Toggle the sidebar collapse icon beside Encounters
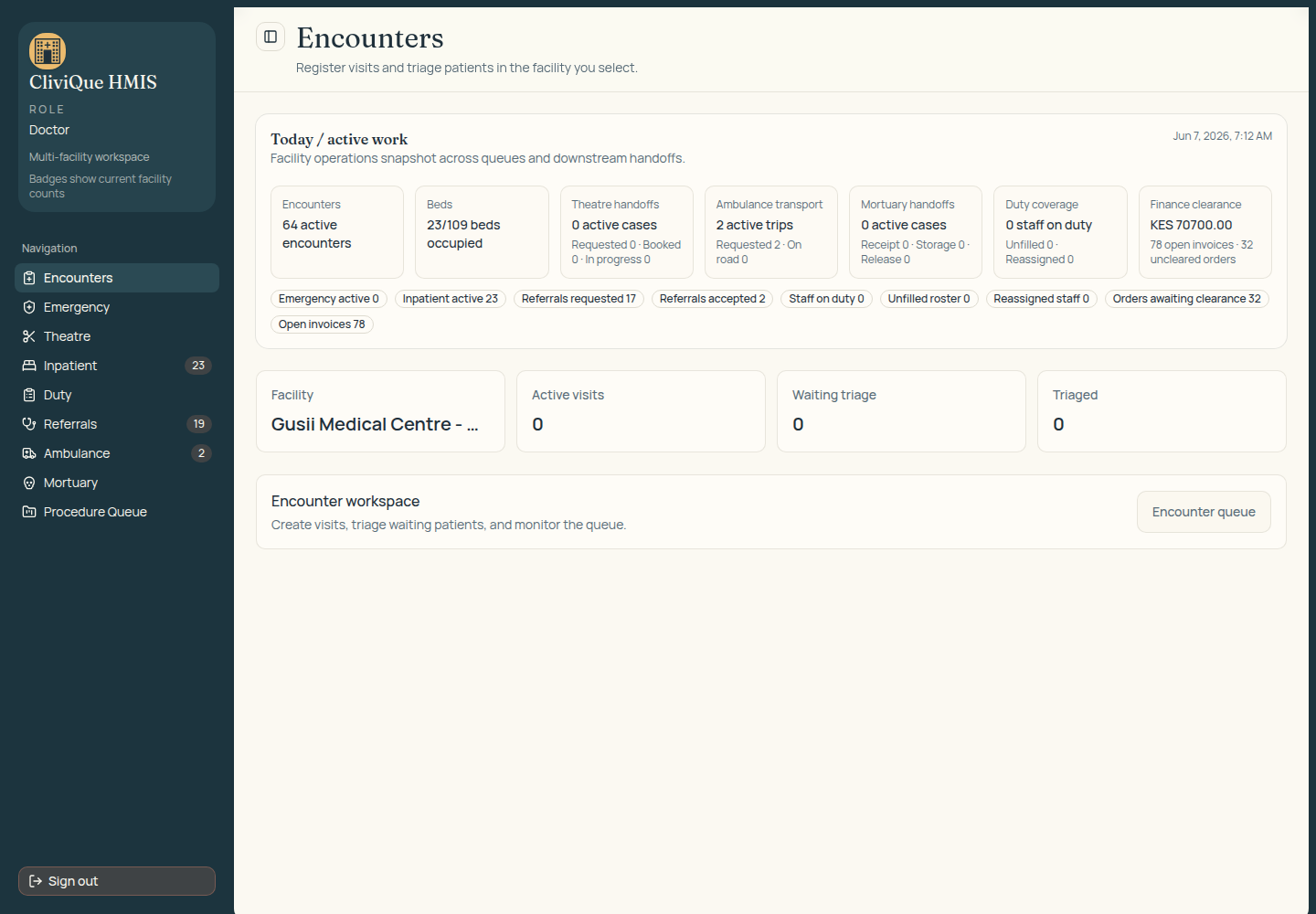Viewport: 1316px width, 914px height. [x=271, y=37]
